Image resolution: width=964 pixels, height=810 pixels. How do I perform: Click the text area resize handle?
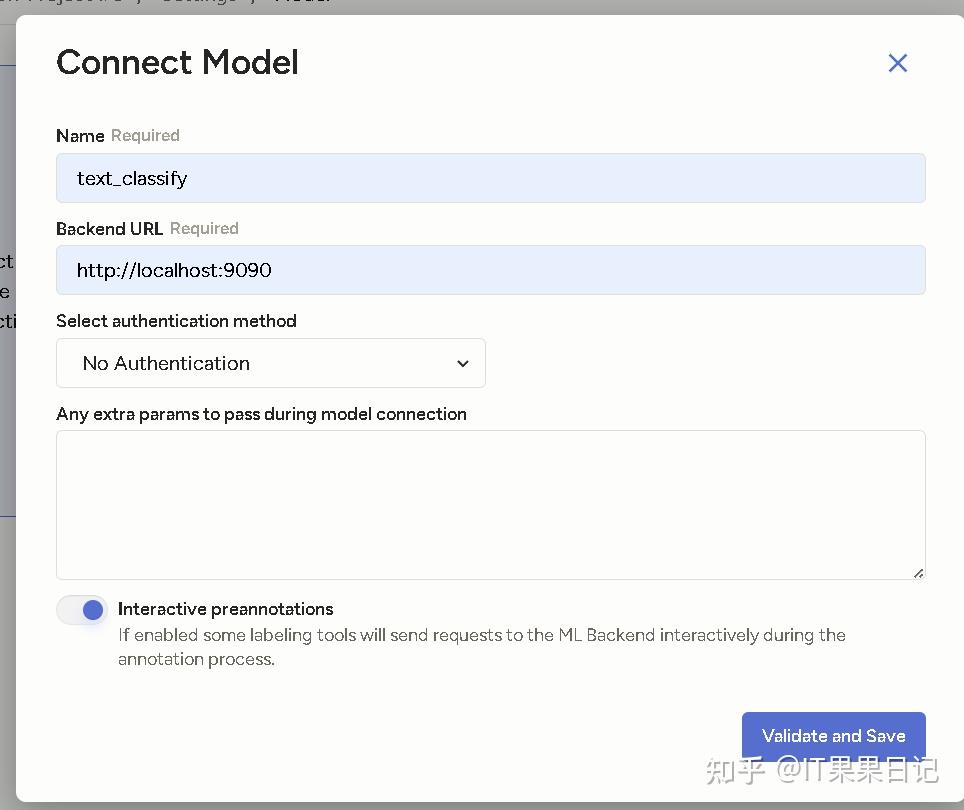pyautogui.click(x=918, y=572)
